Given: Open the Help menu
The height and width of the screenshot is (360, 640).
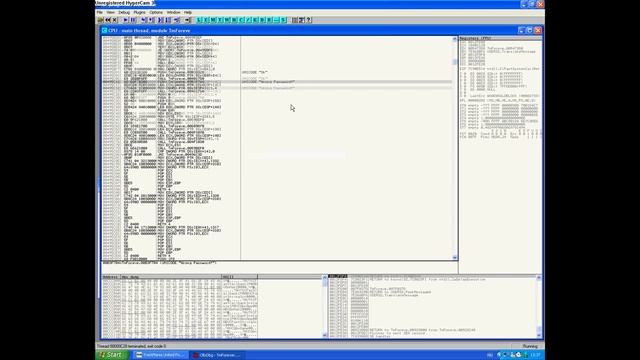Looking at the screenshot, I should [x=188, y=13].
